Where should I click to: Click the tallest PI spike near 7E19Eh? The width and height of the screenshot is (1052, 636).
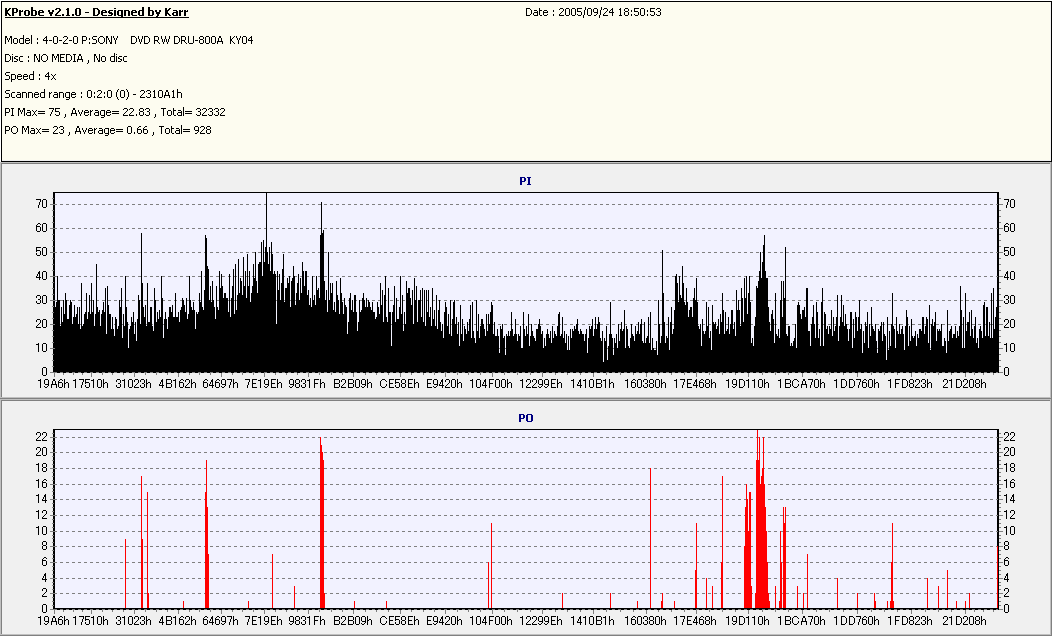266,215
